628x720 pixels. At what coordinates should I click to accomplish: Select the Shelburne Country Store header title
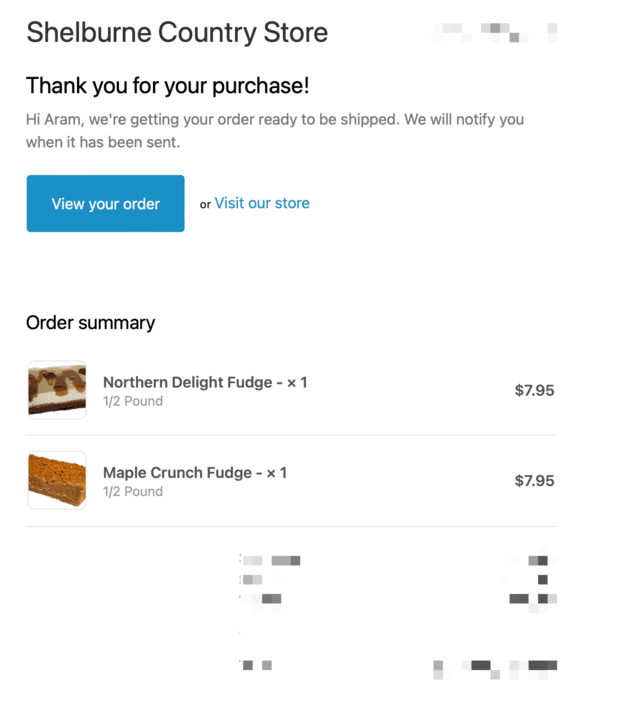point(177,33)
